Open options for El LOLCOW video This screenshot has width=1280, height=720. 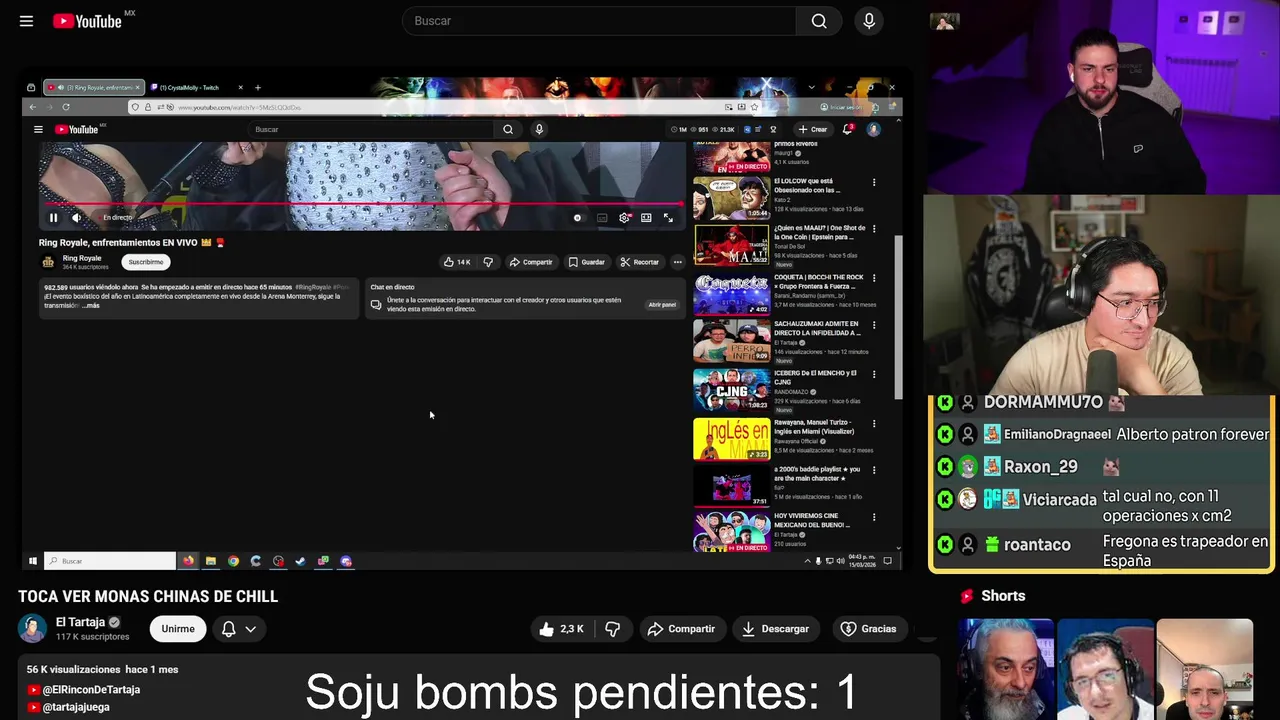(874, 183)
